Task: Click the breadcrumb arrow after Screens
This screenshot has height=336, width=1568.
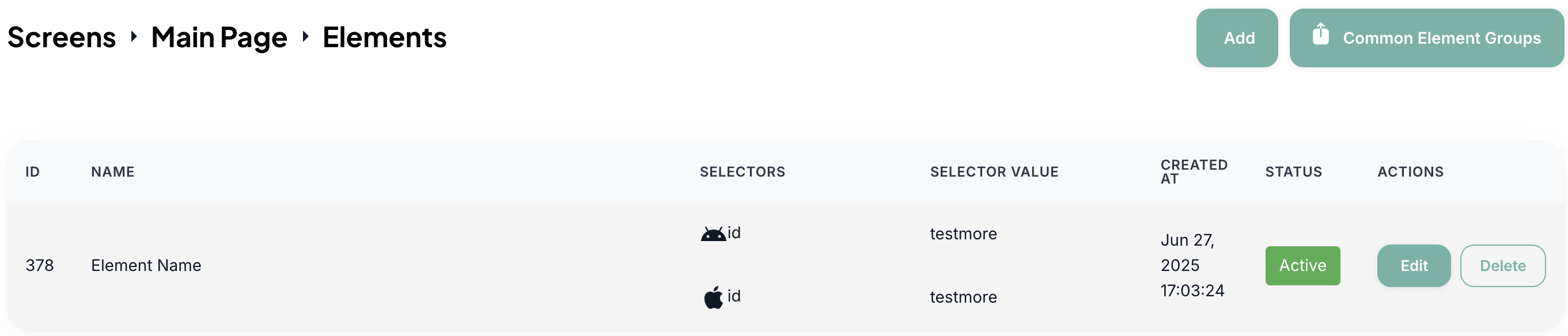Action: [x=134, y=37]
